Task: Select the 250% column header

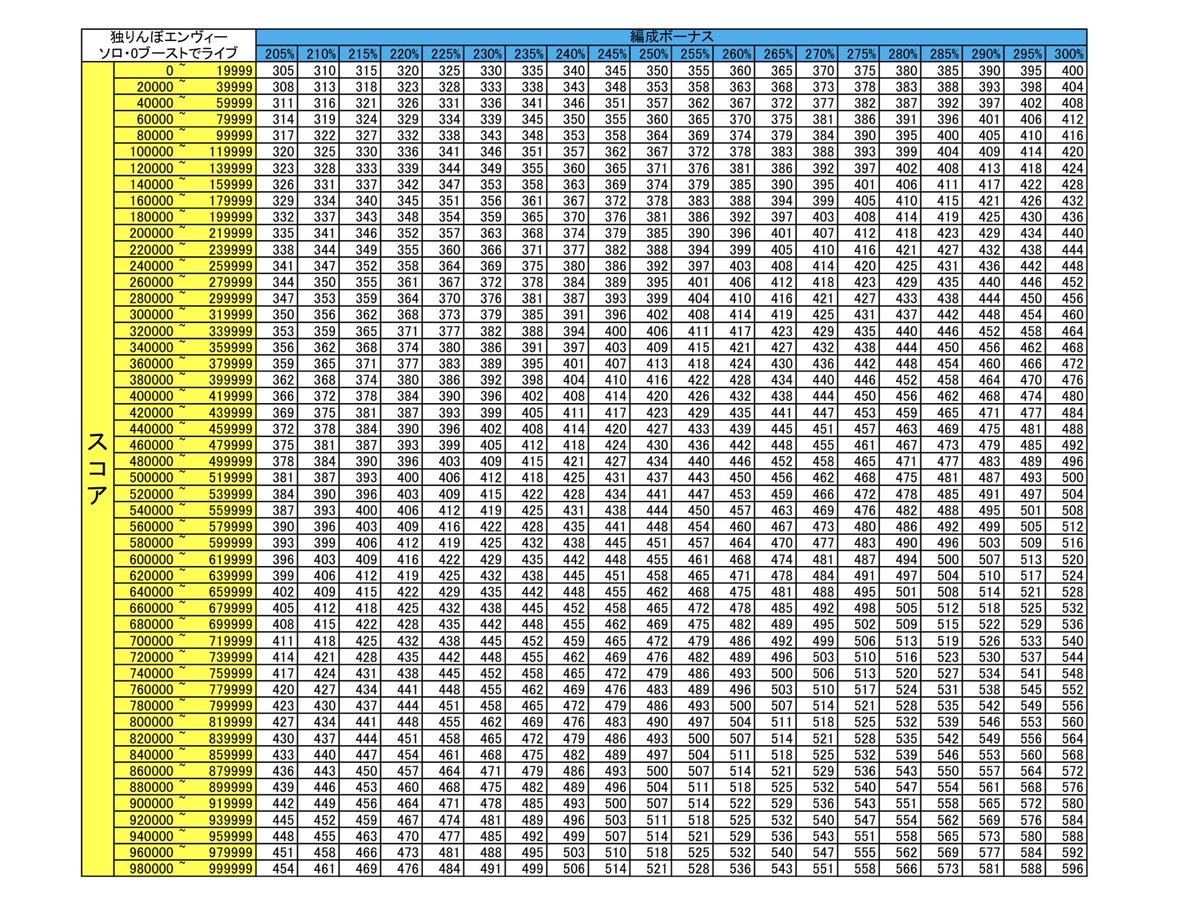Action: [x=650, y=53]
